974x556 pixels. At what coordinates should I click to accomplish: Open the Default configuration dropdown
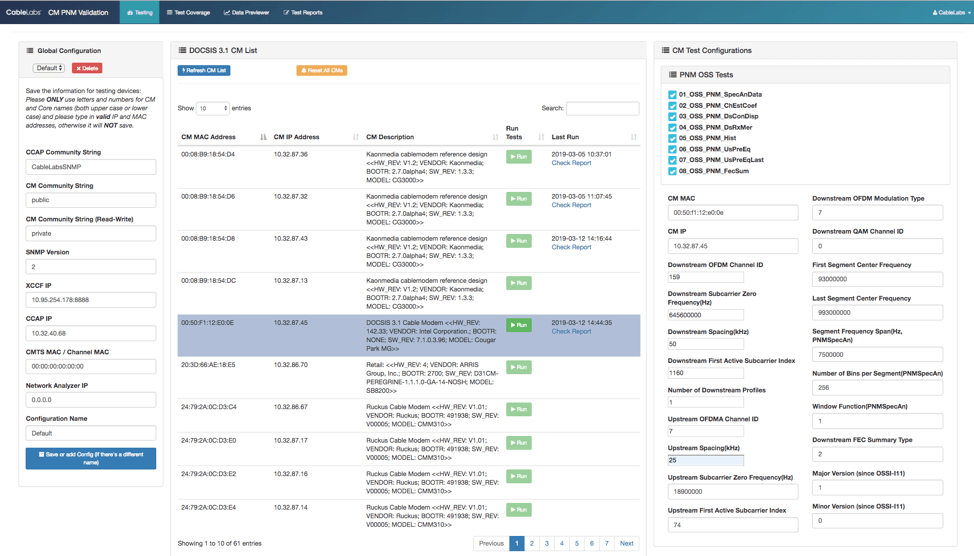(x=49, y=68)
